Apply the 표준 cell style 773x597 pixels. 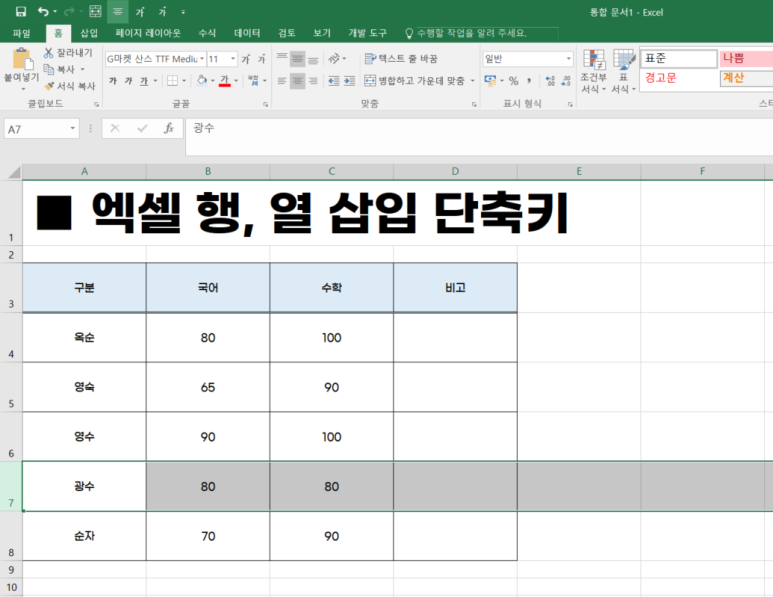[679, 58]
